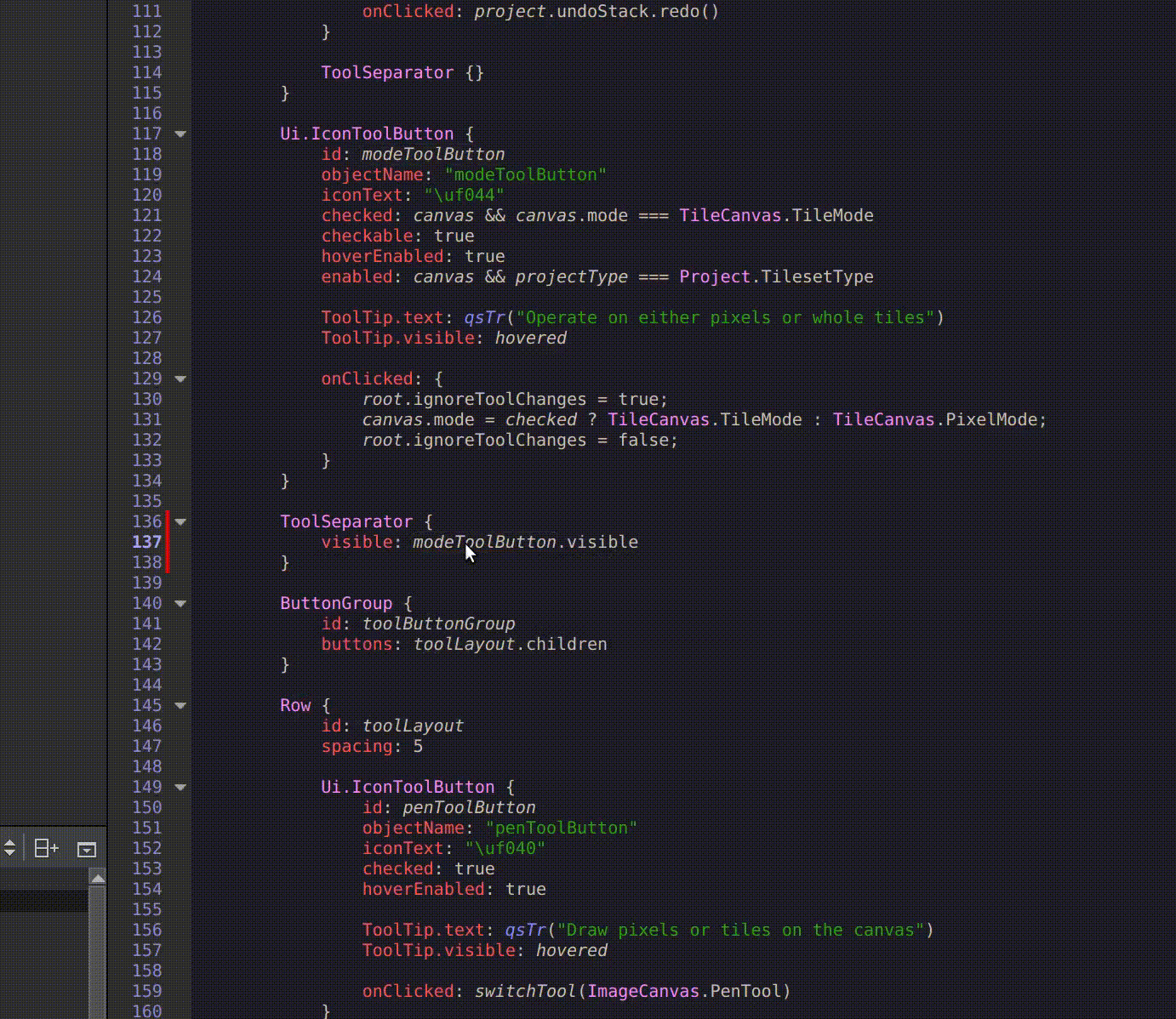The height and width of the screenshot is (1019, 1176).
Task: Click the "checkable" property name
Action: click(367, 236)
